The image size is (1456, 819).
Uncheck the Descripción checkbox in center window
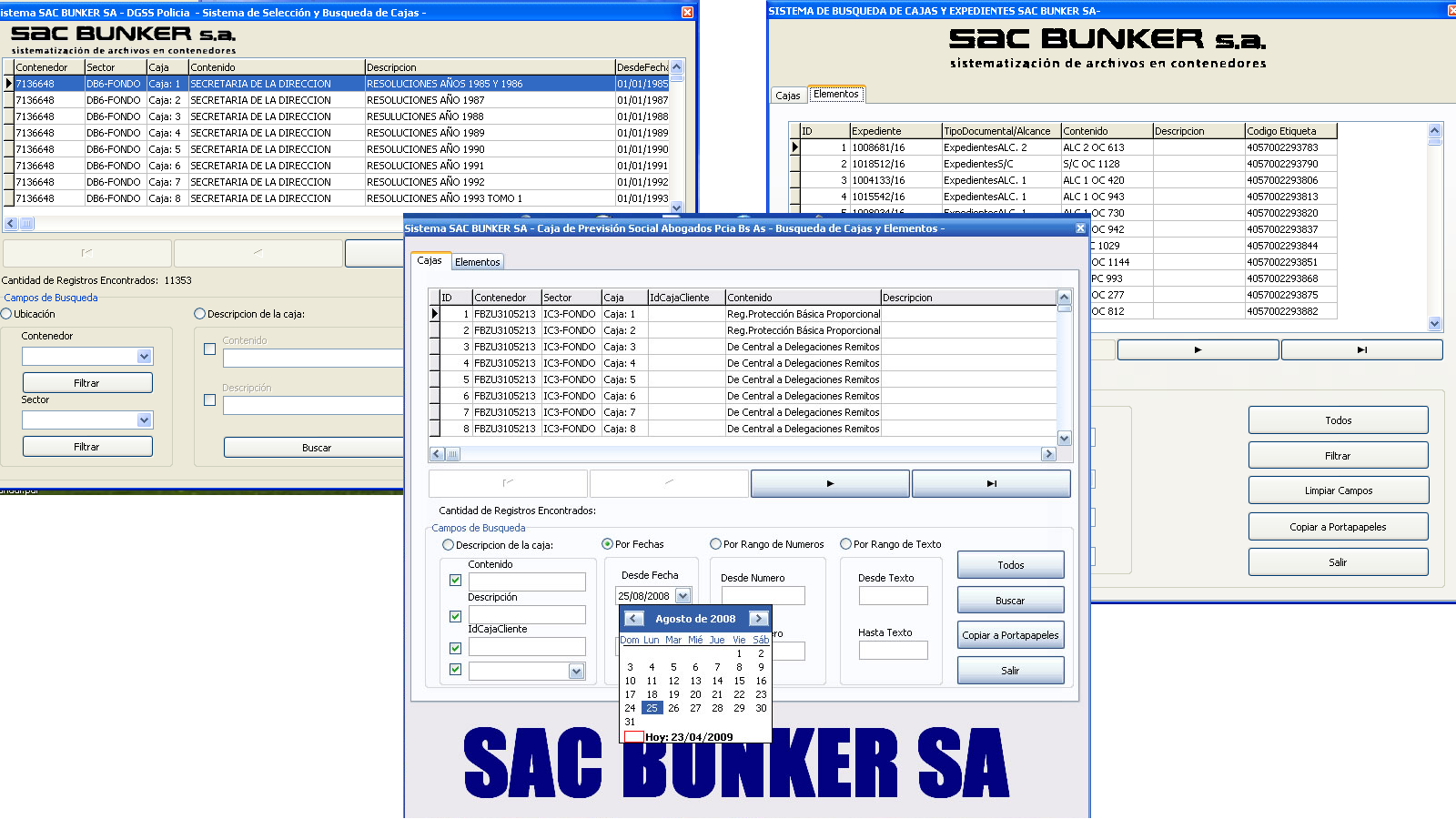pyautogui.click(x=455, y=616)
